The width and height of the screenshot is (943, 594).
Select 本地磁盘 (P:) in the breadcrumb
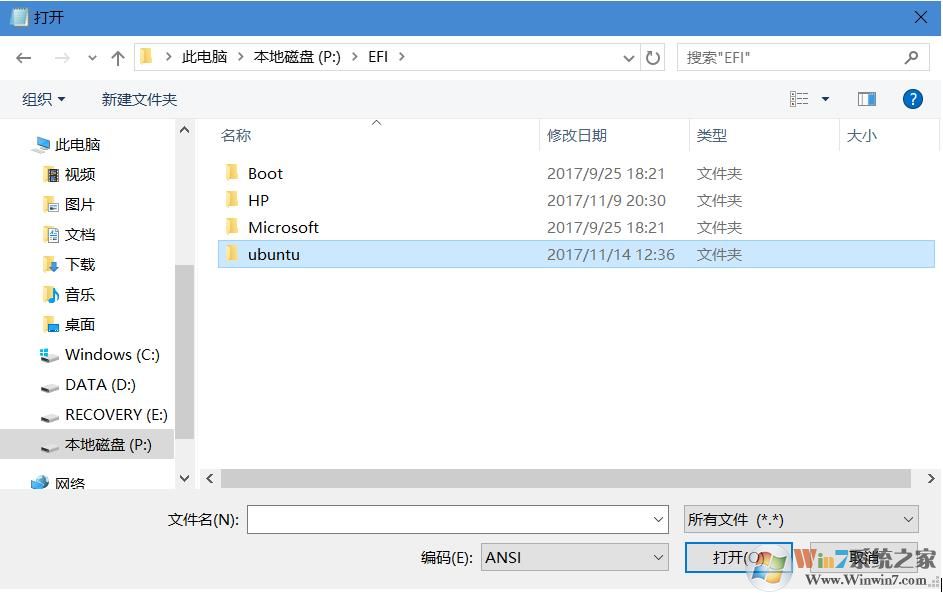coord(297,57)
